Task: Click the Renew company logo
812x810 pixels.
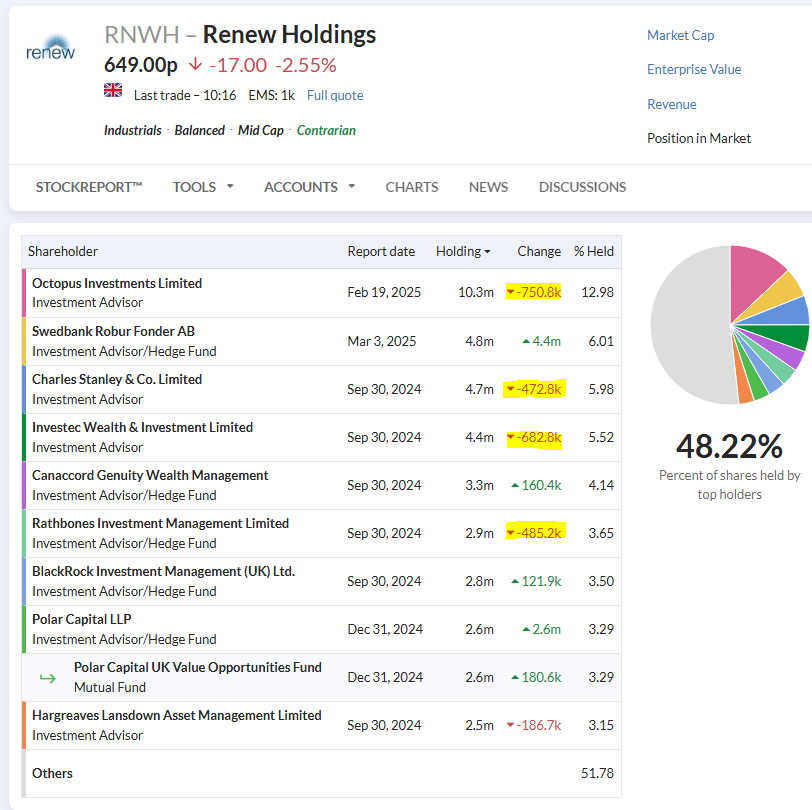Action: (51, 47)
